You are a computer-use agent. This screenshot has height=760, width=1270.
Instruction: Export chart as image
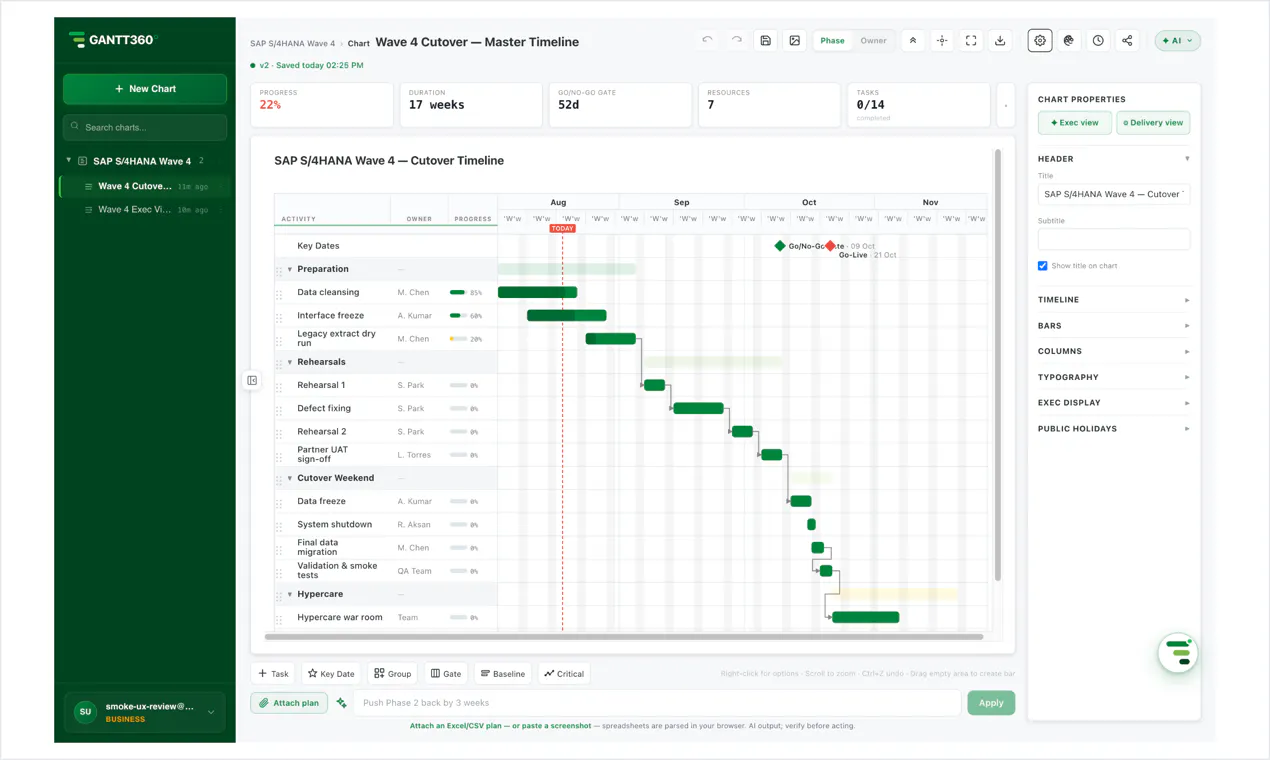point(794,41)
